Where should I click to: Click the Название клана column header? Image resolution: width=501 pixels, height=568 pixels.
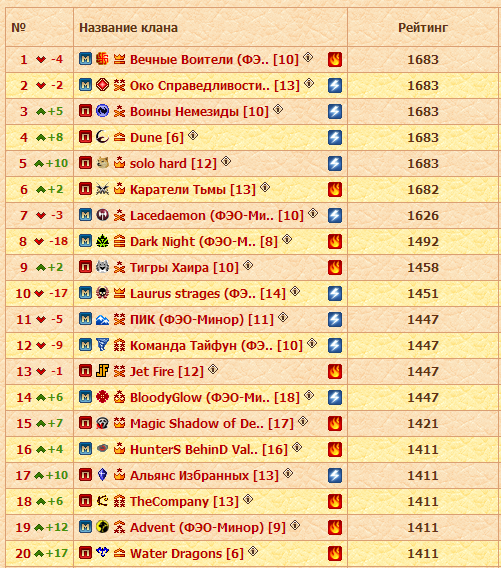click(x=129, y=28)
